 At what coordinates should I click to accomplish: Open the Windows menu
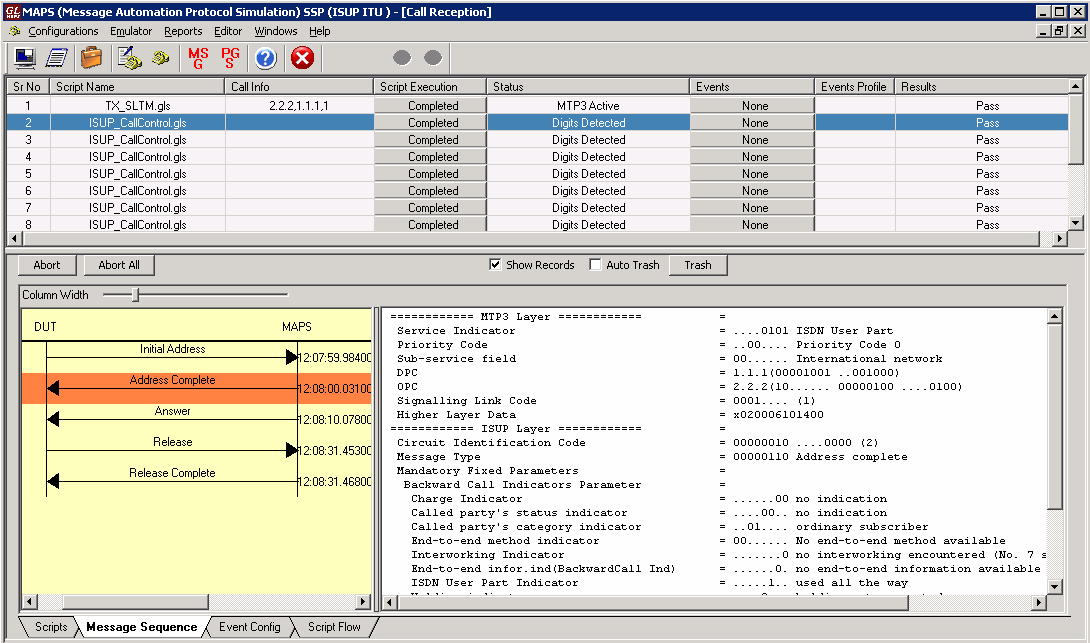pyautogui.click(x=275, y=31)
